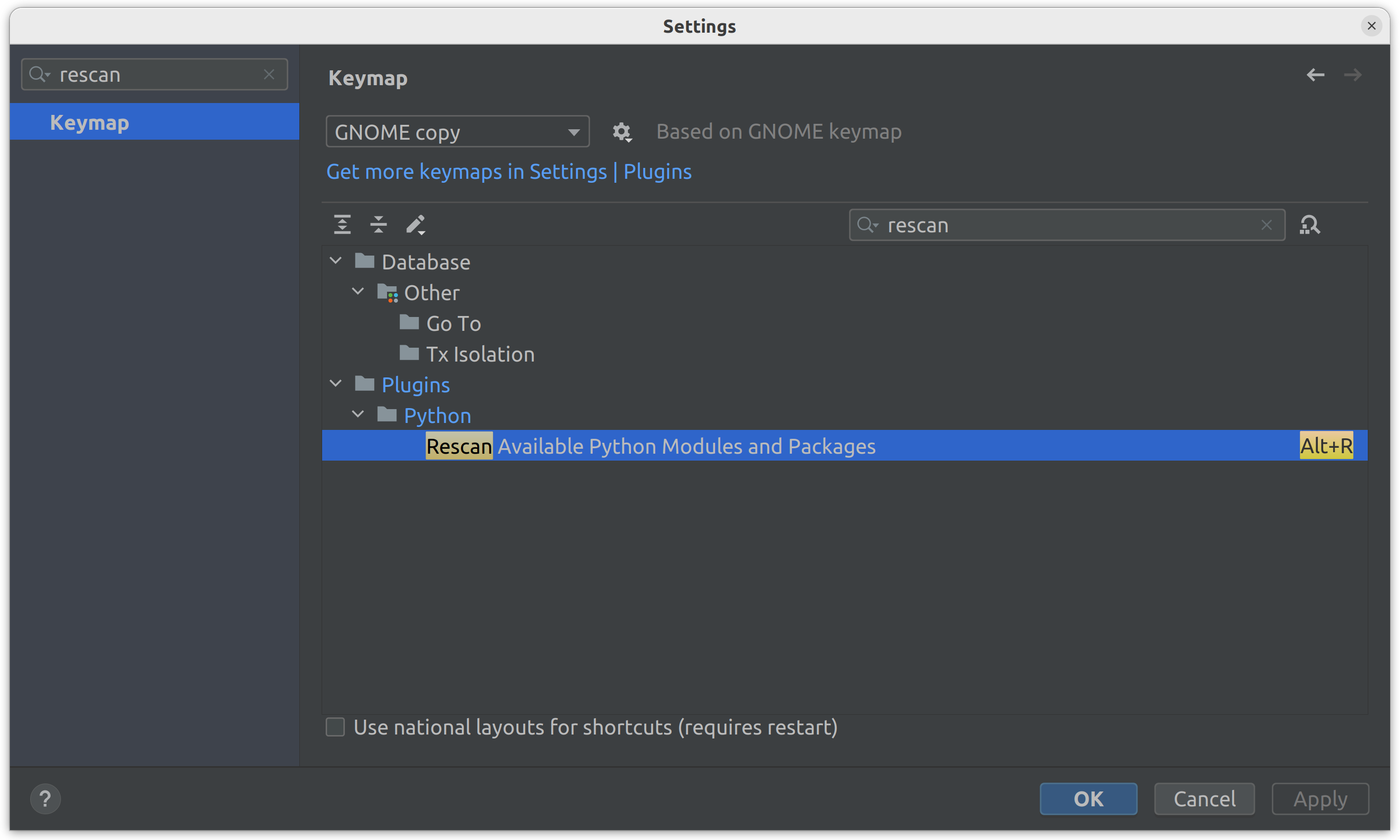Enable national layouts for shortcuts checkbox
This screenshot has width=1400, height=840.
pyautogui.click(x=336, y=727)
